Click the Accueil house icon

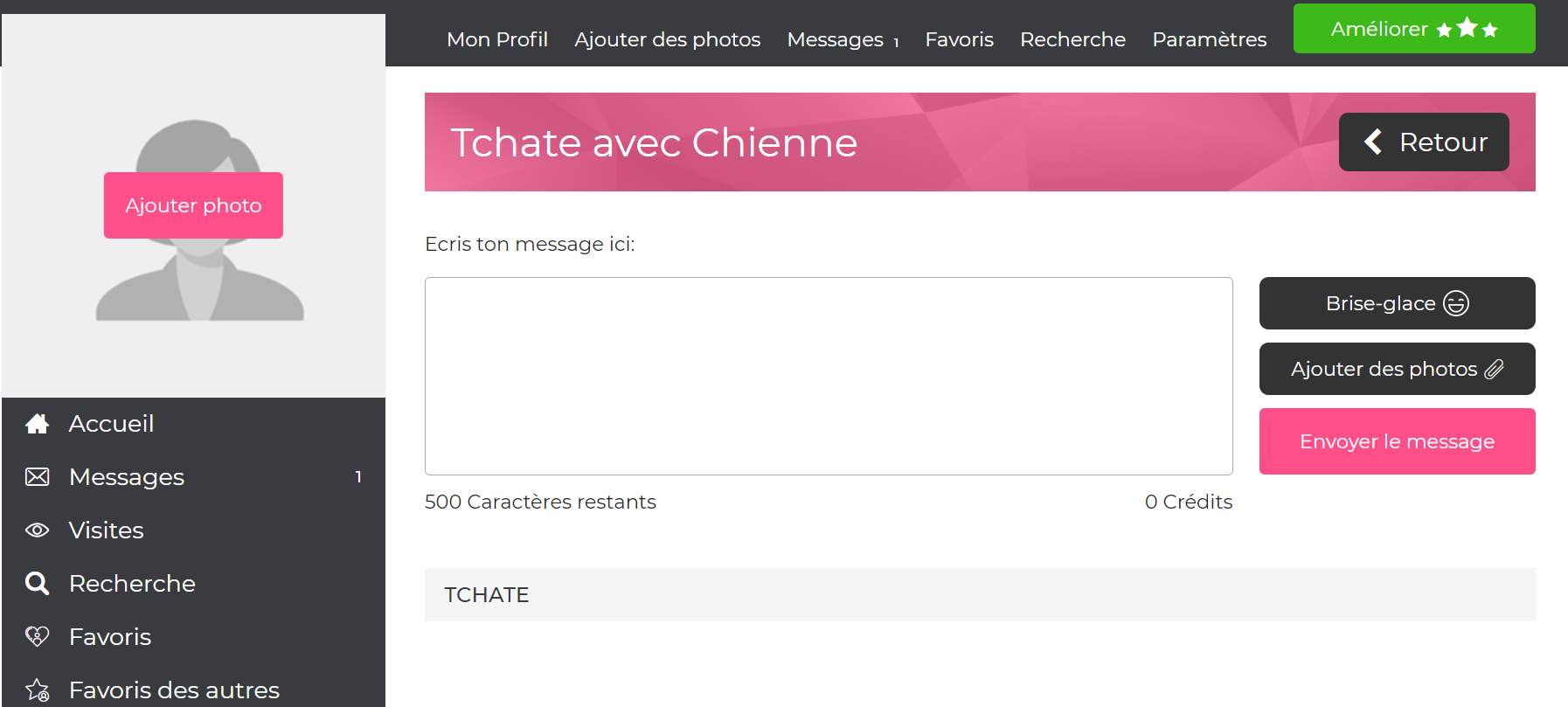tap(37, 424)
